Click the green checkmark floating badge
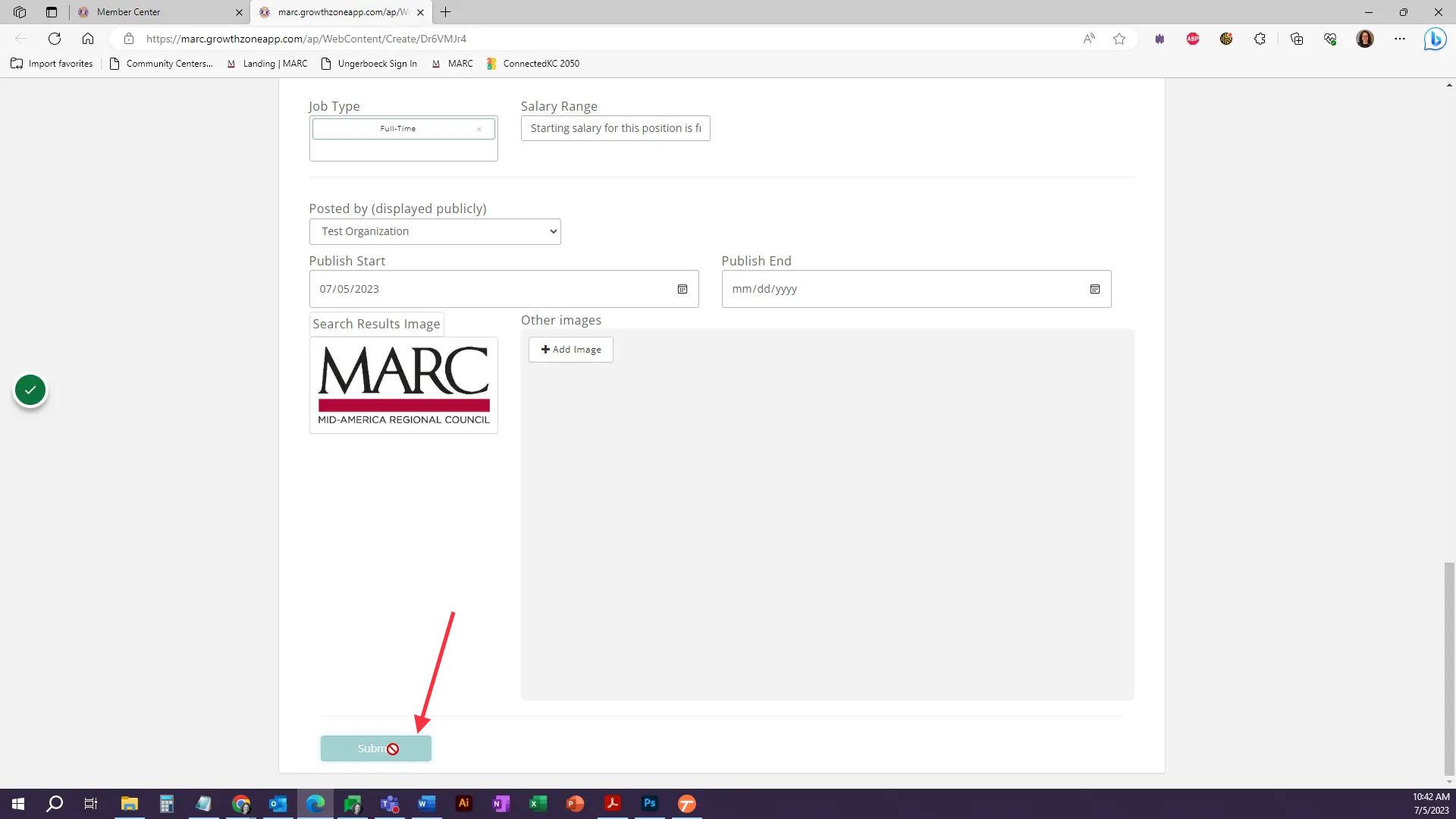The image size is (1456, 819). (x=30, y=391)
